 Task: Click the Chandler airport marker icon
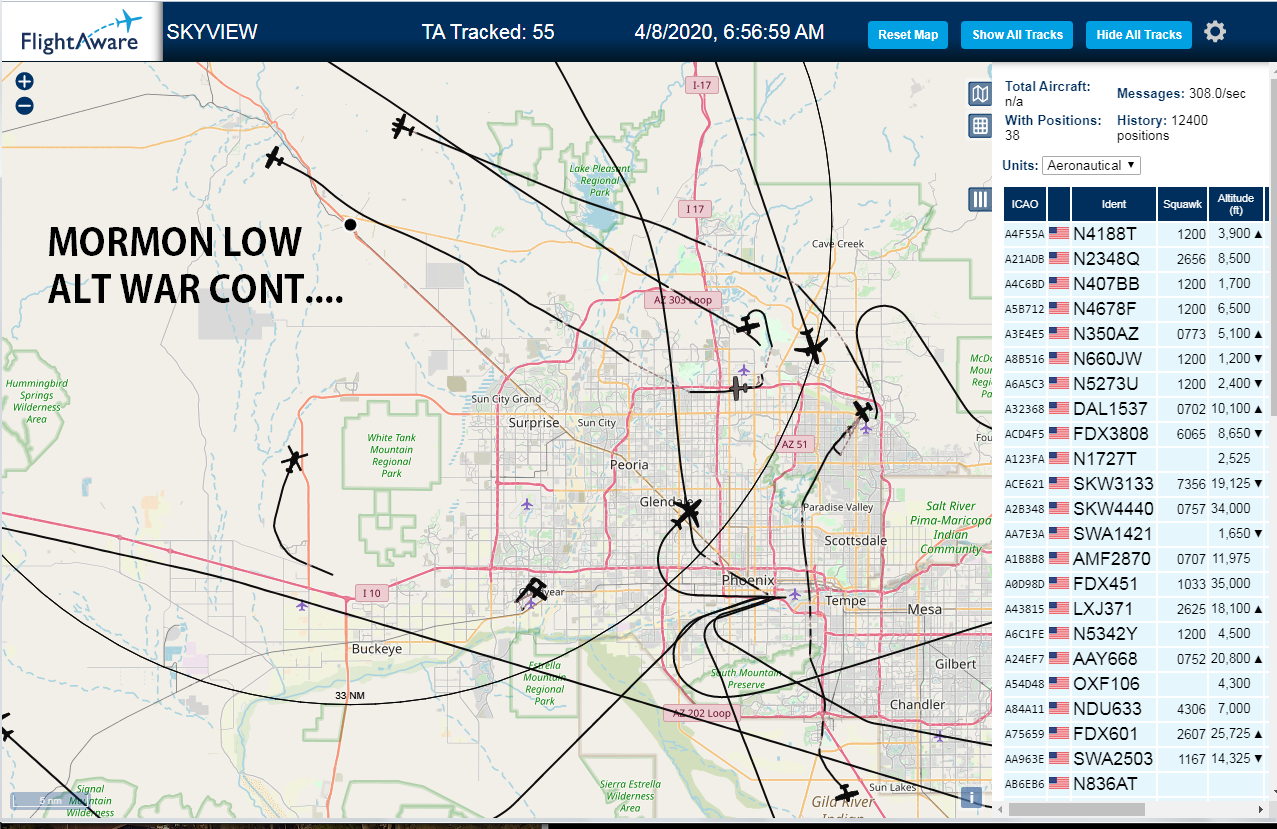click(939, 736)
